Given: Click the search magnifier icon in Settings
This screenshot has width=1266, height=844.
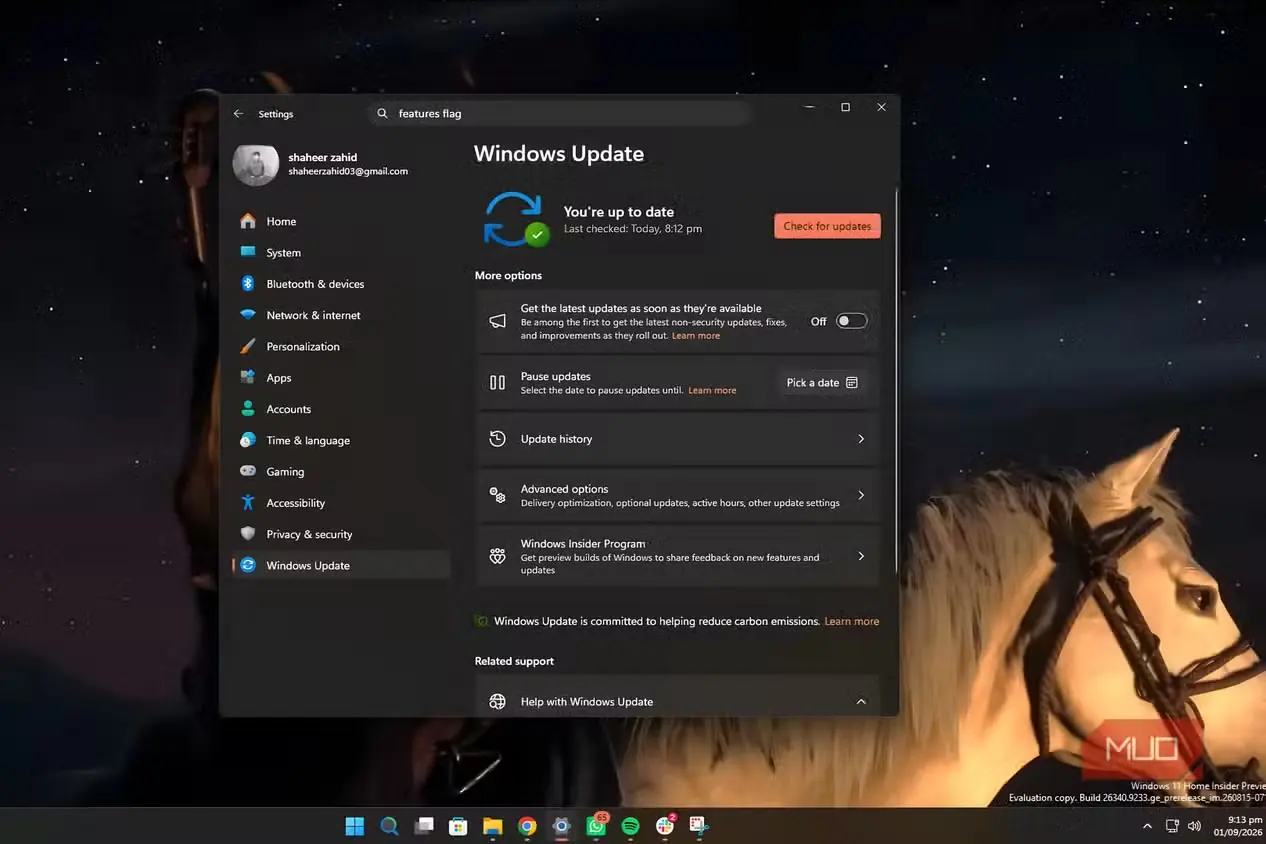Looking at the screenshot, I should [382, 114].
